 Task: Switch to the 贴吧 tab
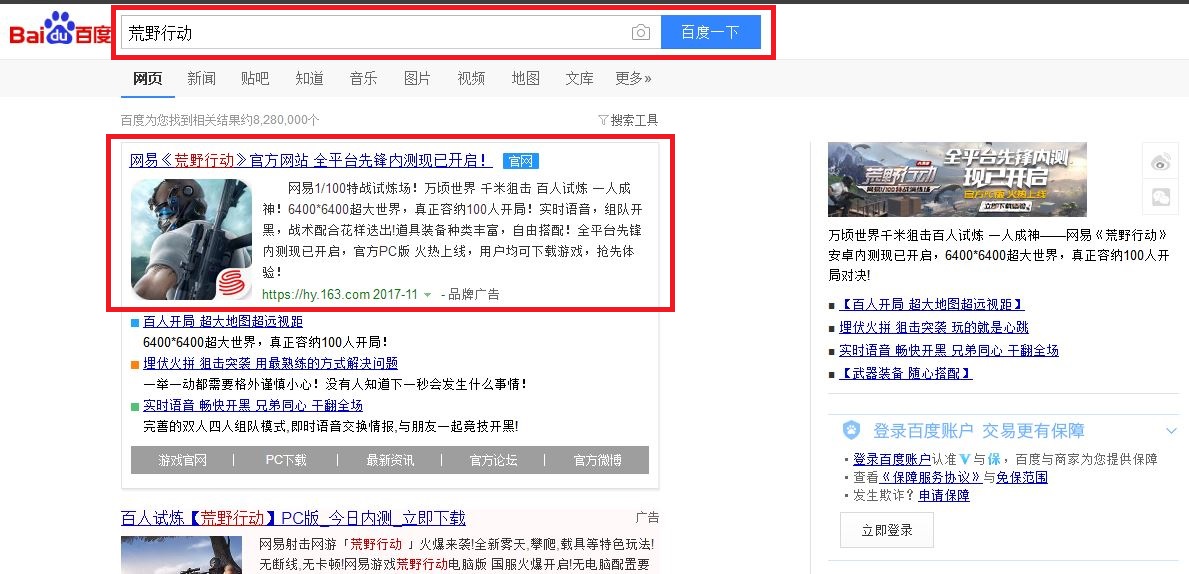(x=255, y=78)
